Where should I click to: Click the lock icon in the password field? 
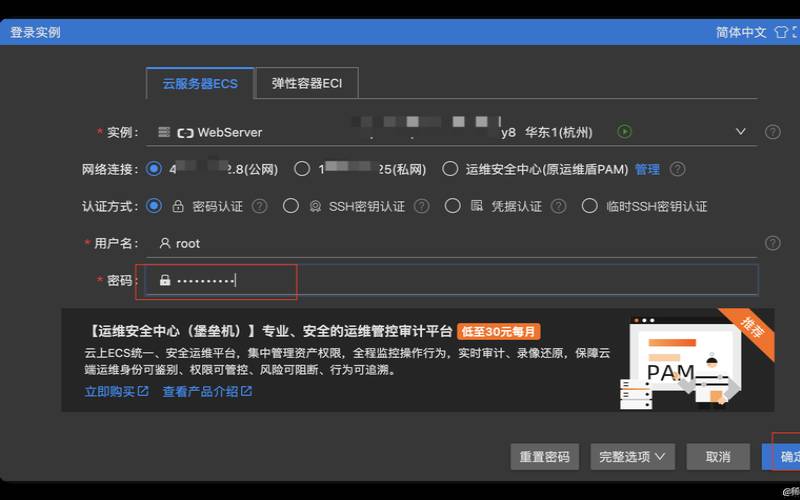pos(165,280)
